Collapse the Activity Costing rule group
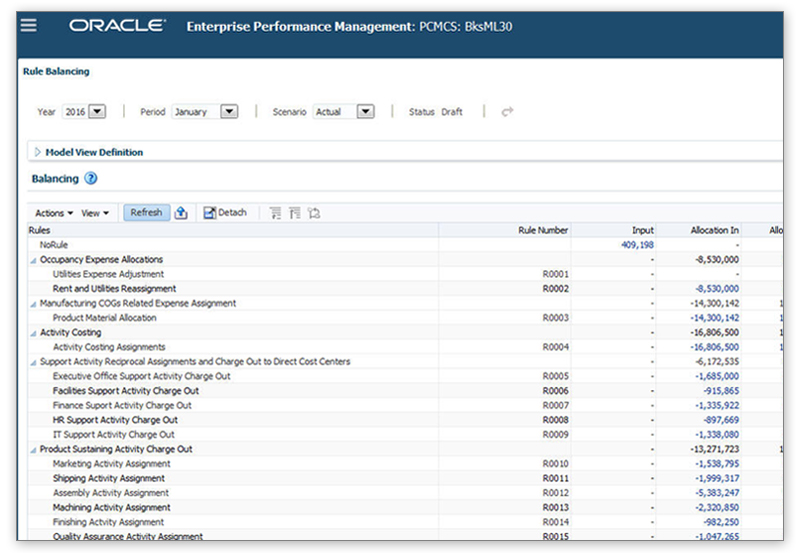Viewport: 800px width, 553px height. [x=33, y=333]
